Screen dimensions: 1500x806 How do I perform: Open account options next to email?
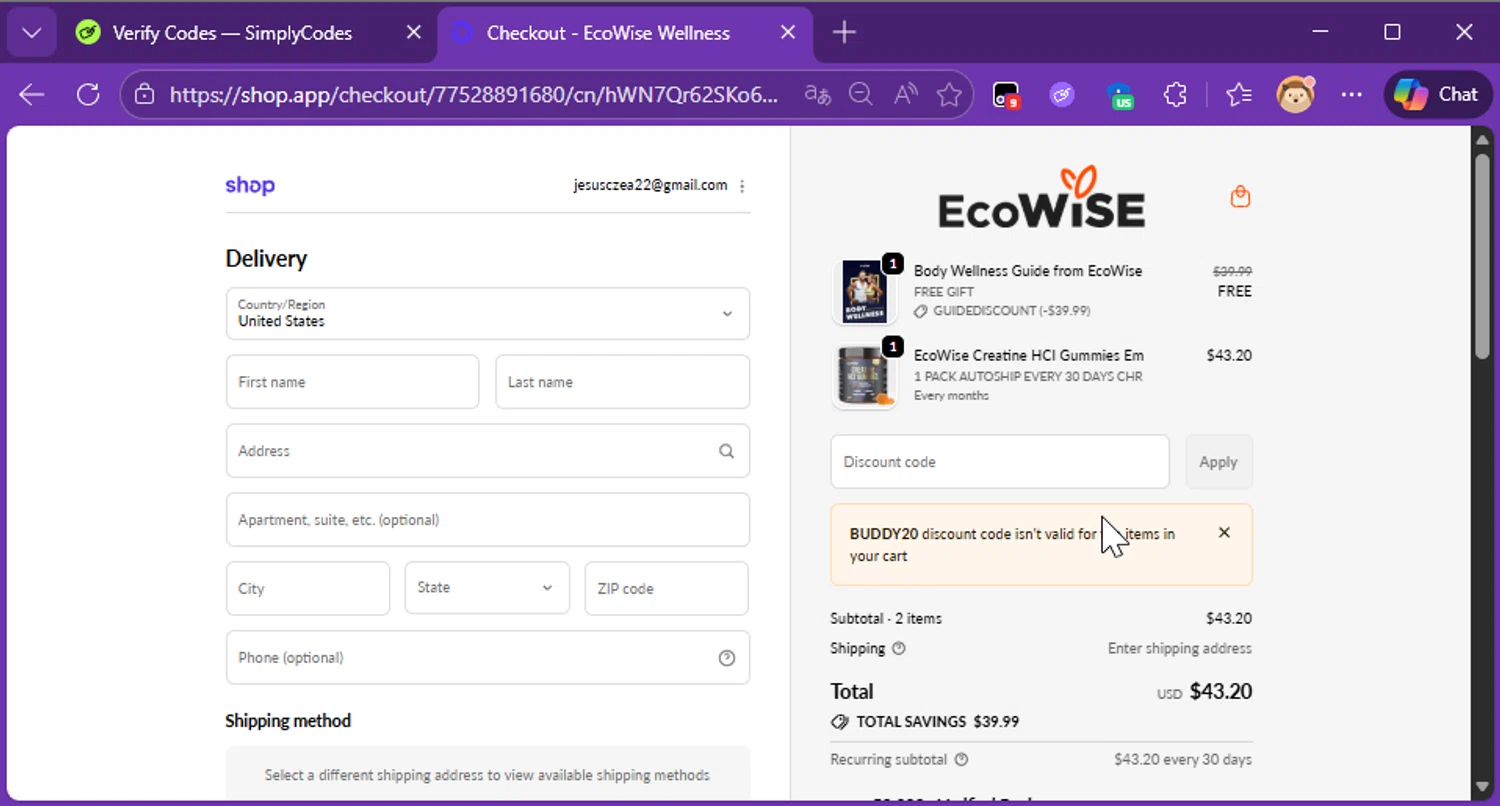point(742,186)
